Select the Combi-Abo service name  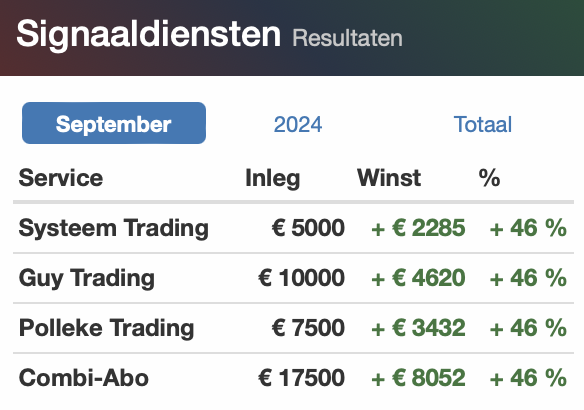[x=84, y=378]
